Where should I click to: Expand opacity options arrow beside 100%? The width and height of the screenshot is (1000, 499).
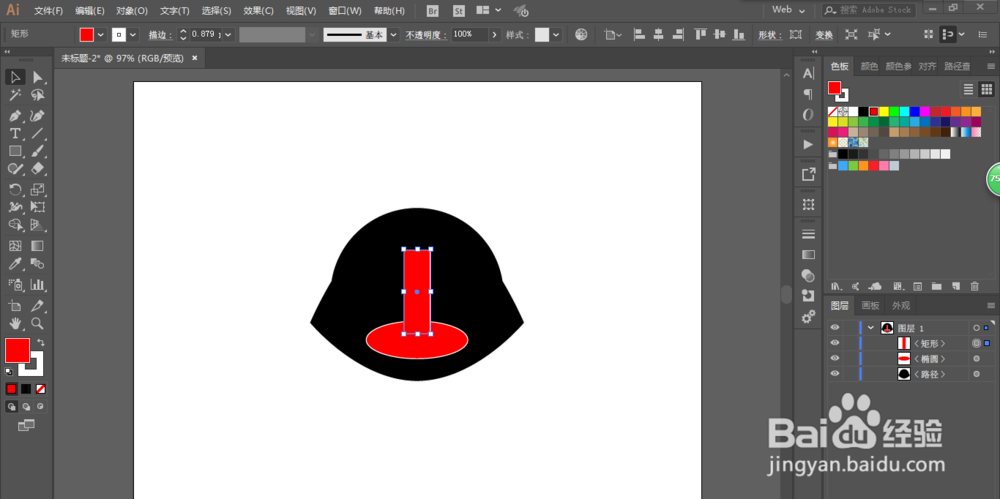(495, 34)
